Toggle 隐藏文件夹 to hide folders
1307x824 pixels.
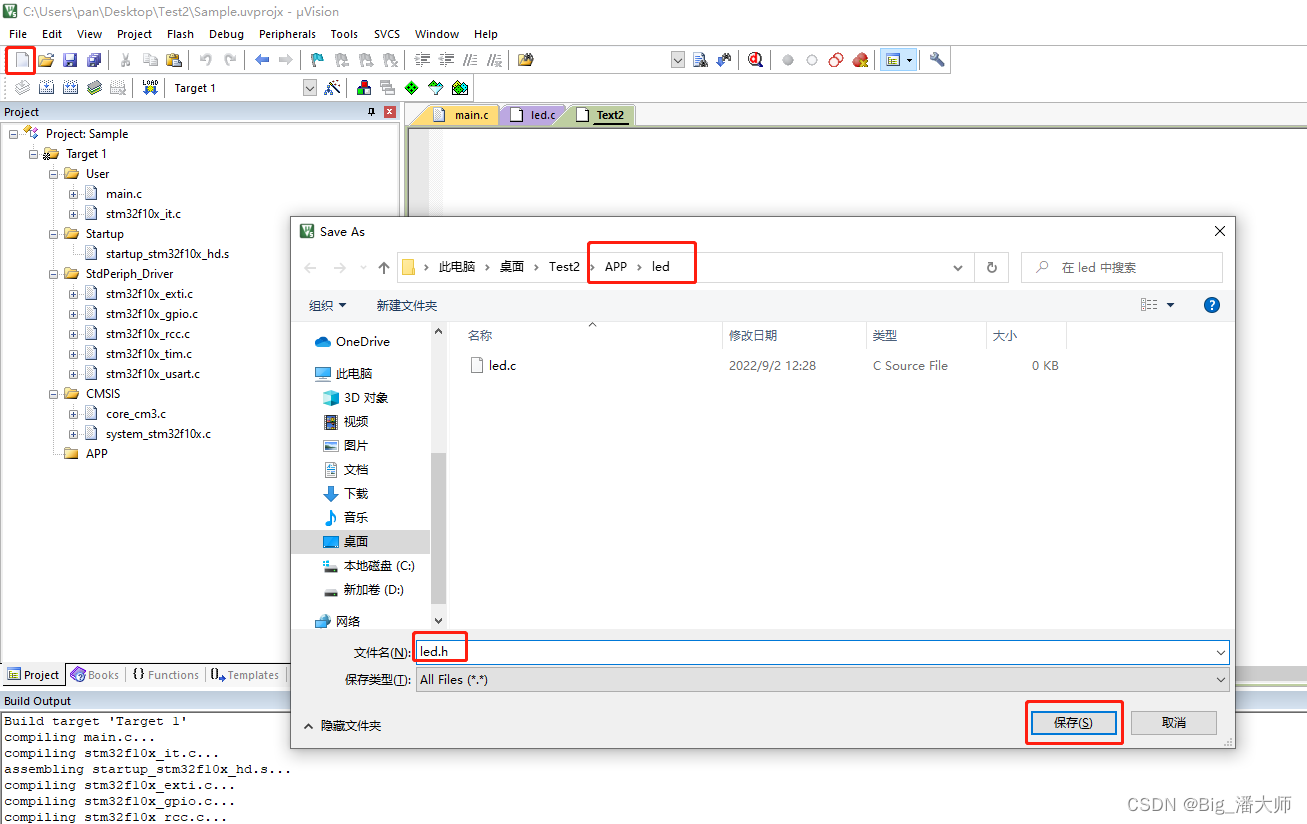[x=341, y=725]
